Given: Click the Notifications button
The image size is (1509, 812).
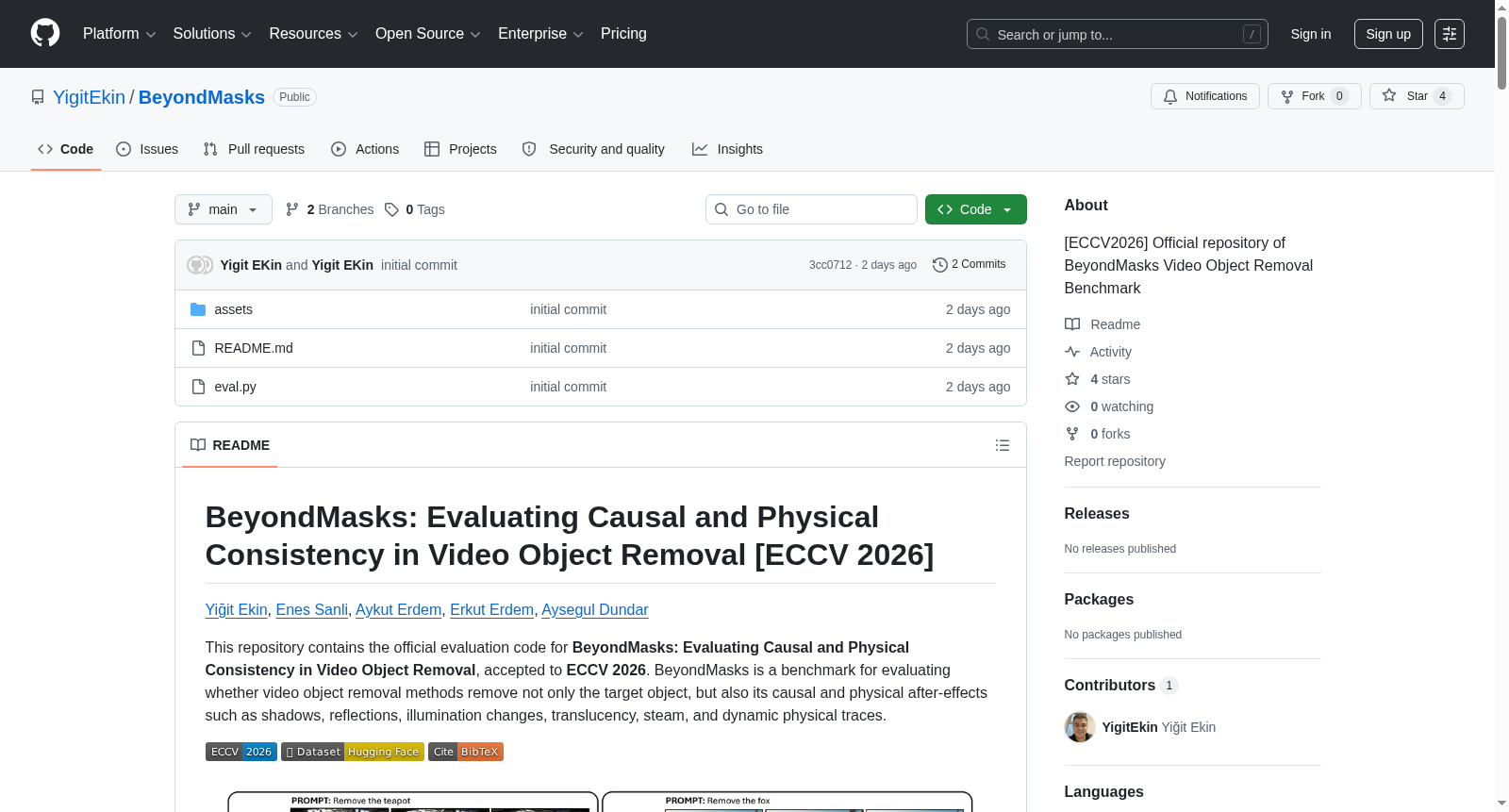Looking at the screenshot, I should click(x=1205, y=96).
